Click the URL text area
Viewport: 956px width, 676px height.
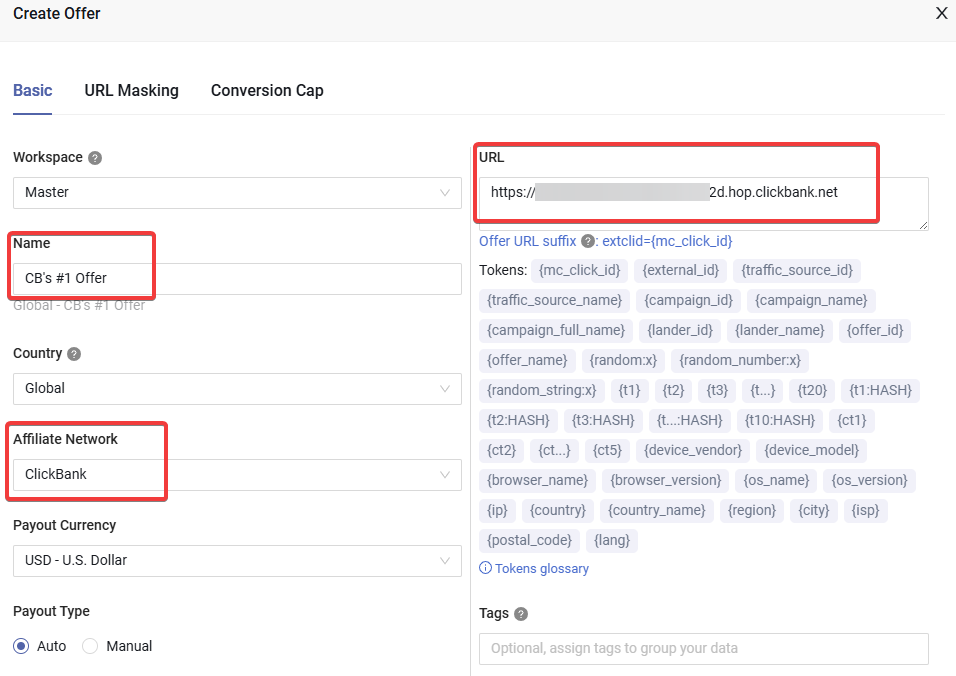[704, 204]
